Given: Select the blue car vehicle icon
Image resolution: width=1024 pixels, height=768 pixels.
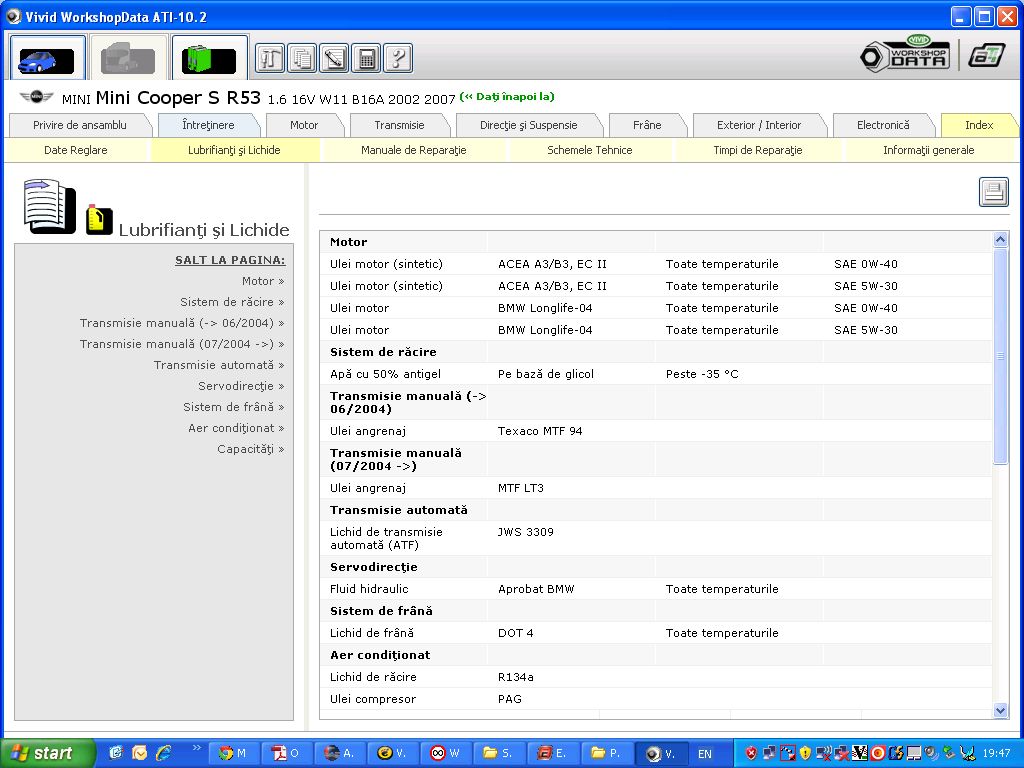Looking at the screenshot, I should pos(47,58).
